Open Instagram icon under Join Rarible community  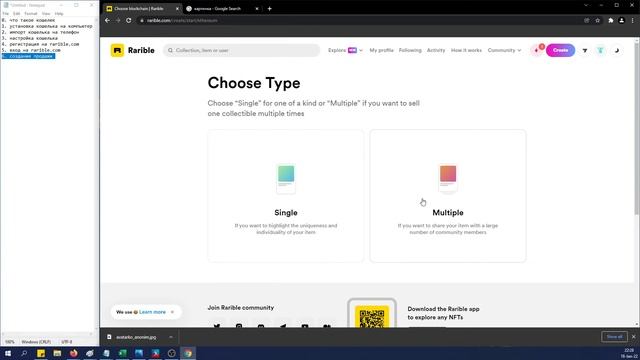click(239, 326)
